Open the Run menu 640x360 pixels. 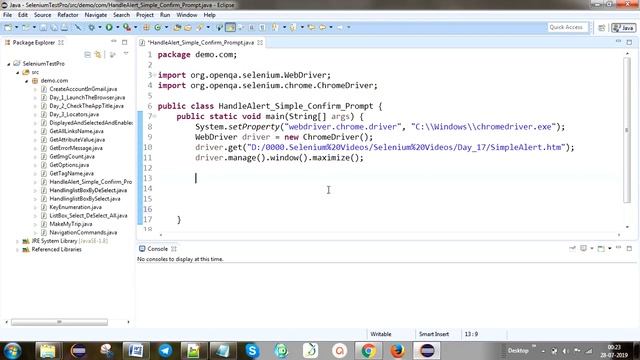tap(165, 15)
